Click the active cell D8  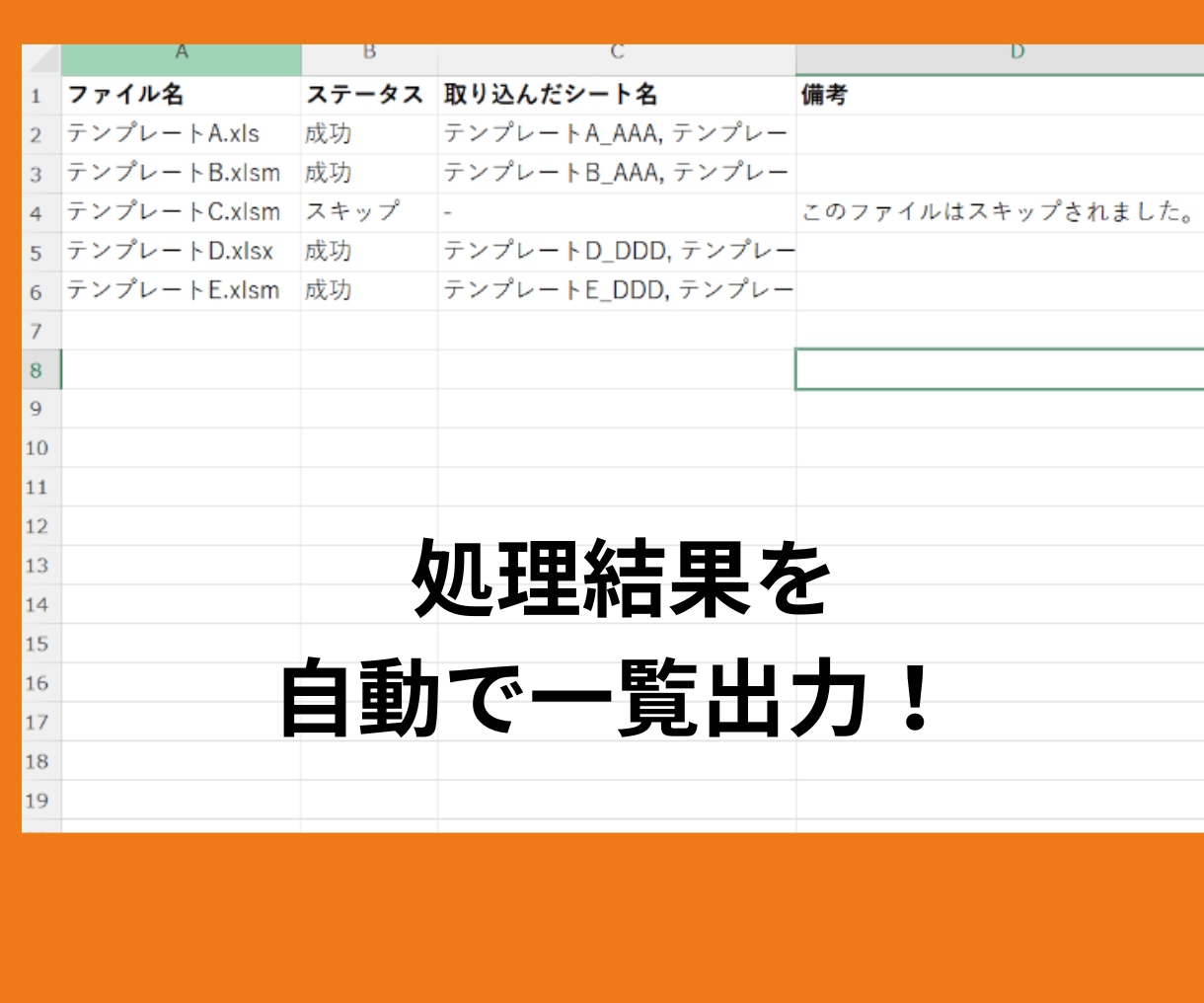(1000, 369)
